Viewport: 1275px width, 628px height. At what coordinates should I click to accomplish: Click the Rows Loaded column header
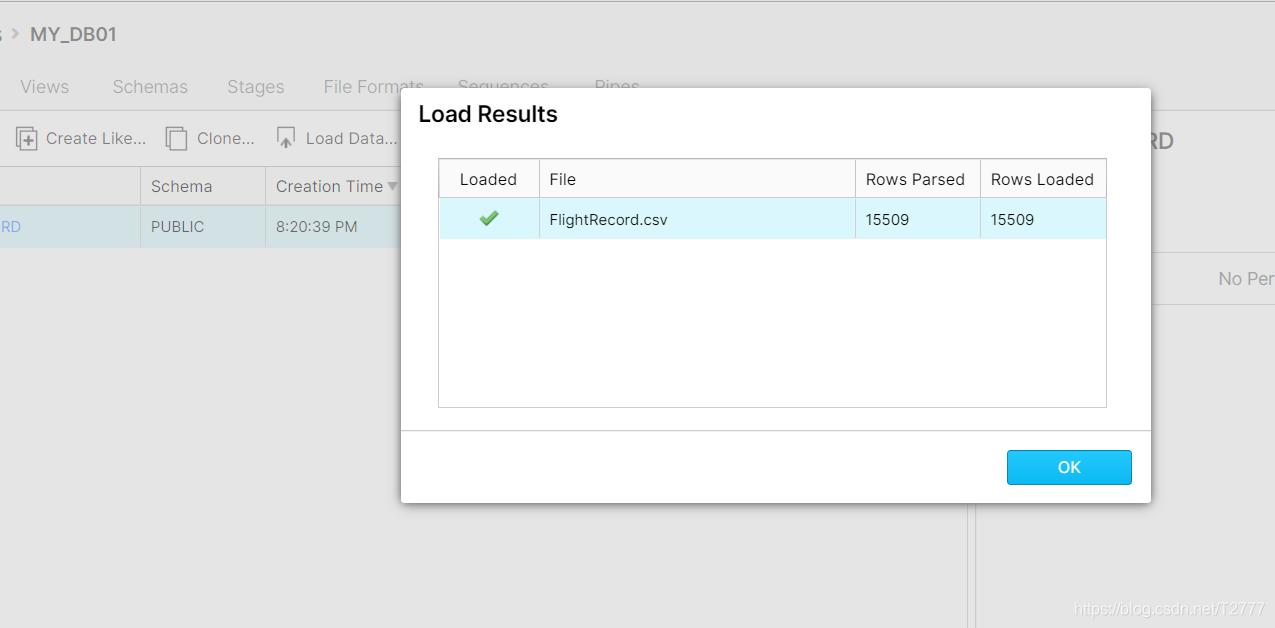1043,179
